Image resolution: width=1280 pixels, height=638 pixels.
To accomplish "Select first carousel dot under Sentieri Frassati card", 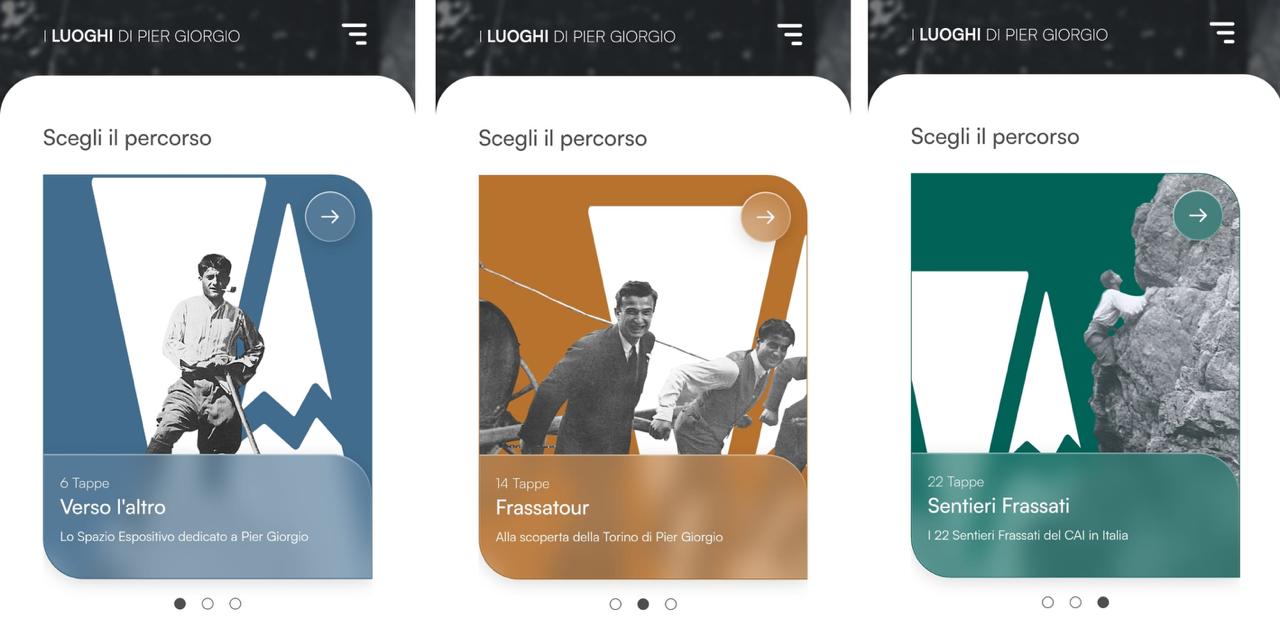I will [1047, 602].
